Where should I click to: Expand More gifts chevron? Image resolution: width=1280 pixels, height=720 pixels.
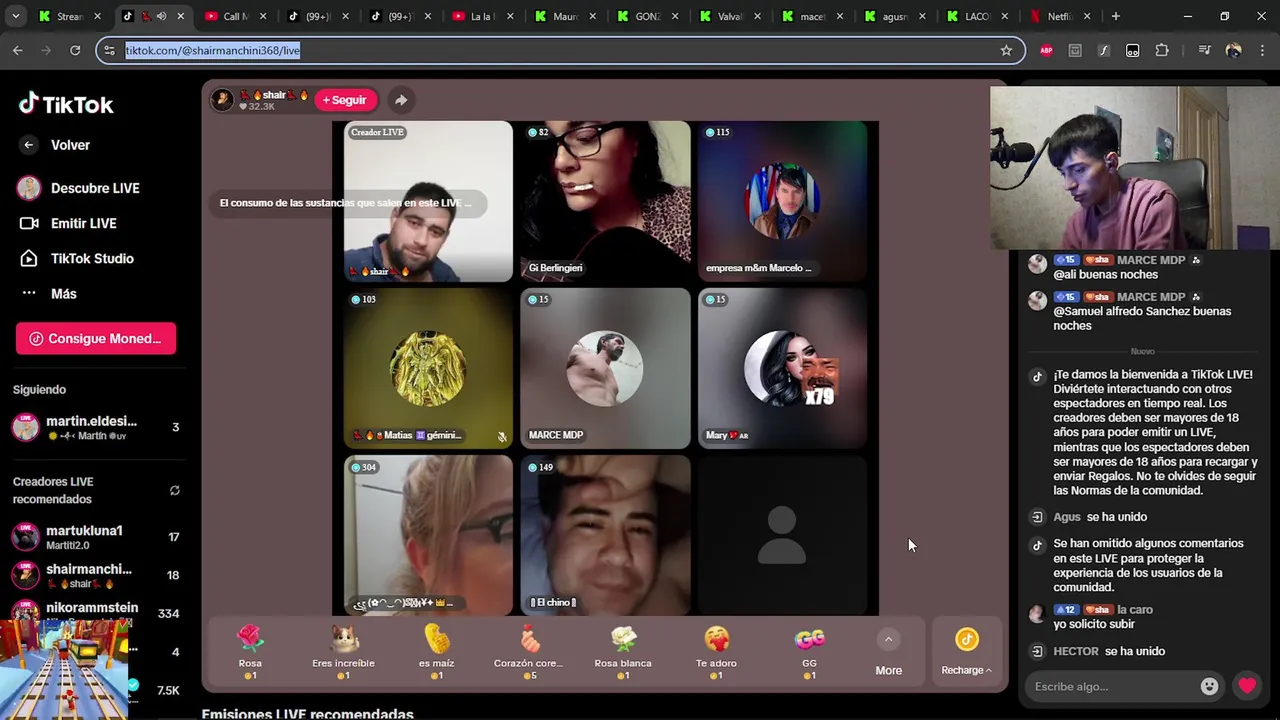pyautogui.click(x=888, y=640)
